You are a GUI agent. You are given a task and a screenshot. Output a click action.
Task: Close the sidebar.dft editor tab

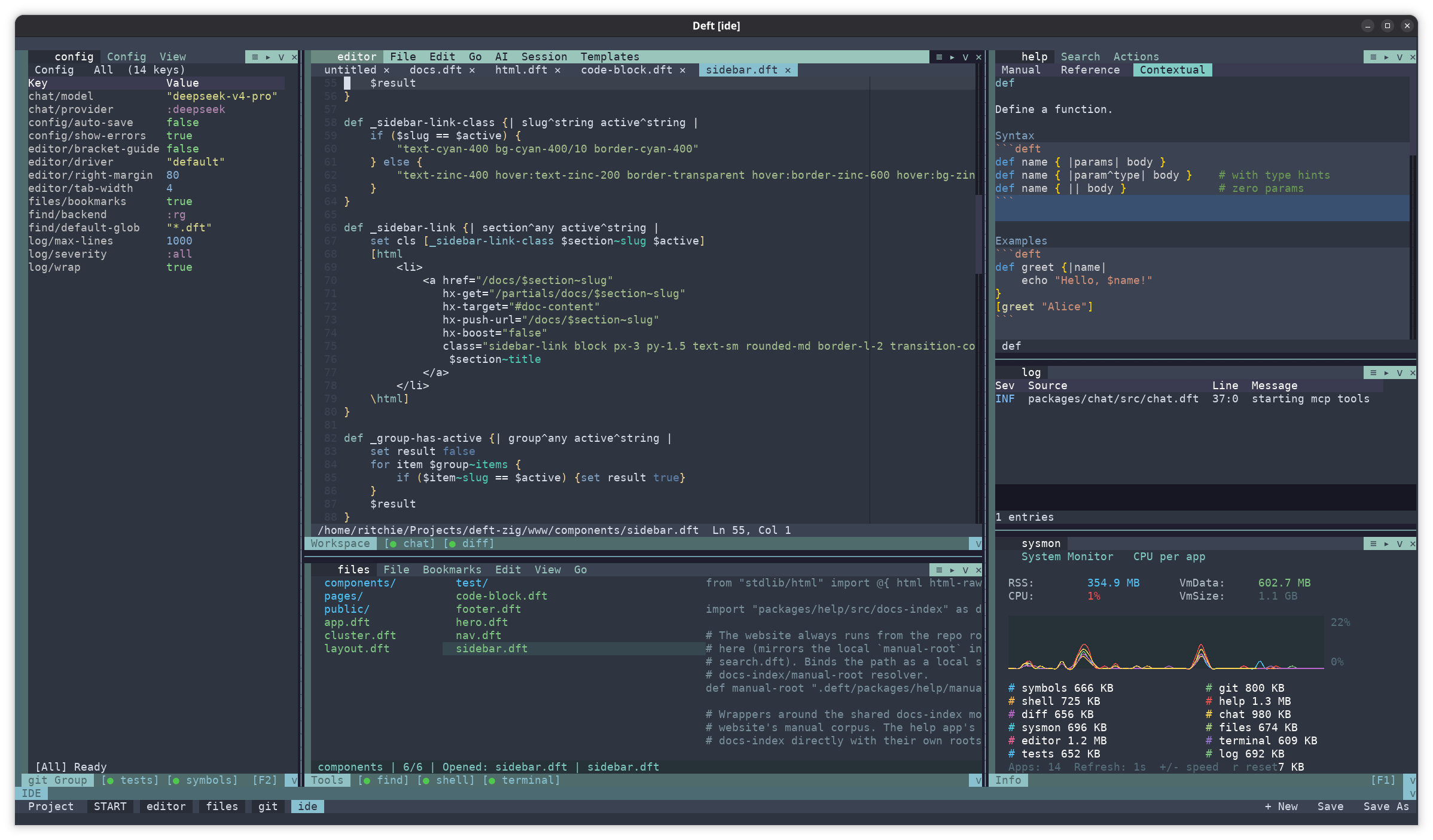point(788,70)
